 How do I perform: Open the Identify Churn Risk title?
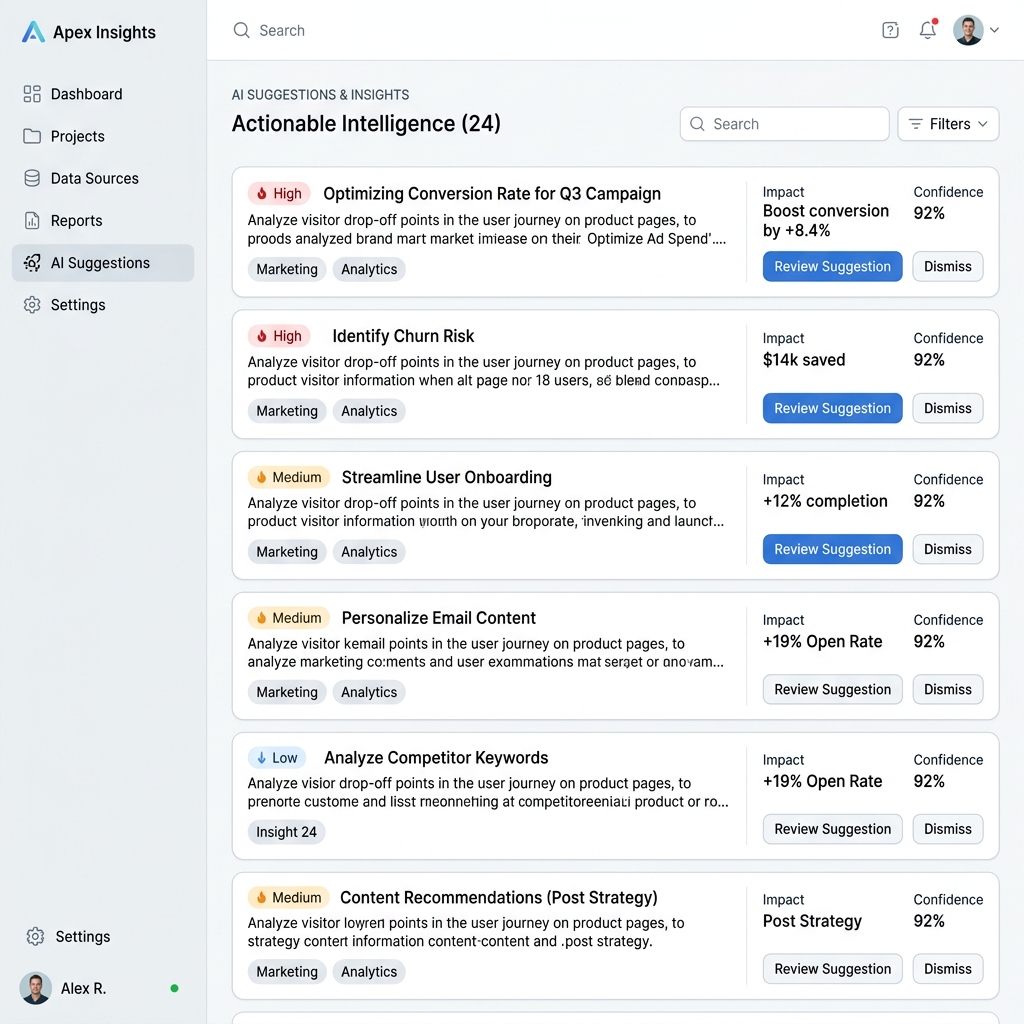(403, 336)
